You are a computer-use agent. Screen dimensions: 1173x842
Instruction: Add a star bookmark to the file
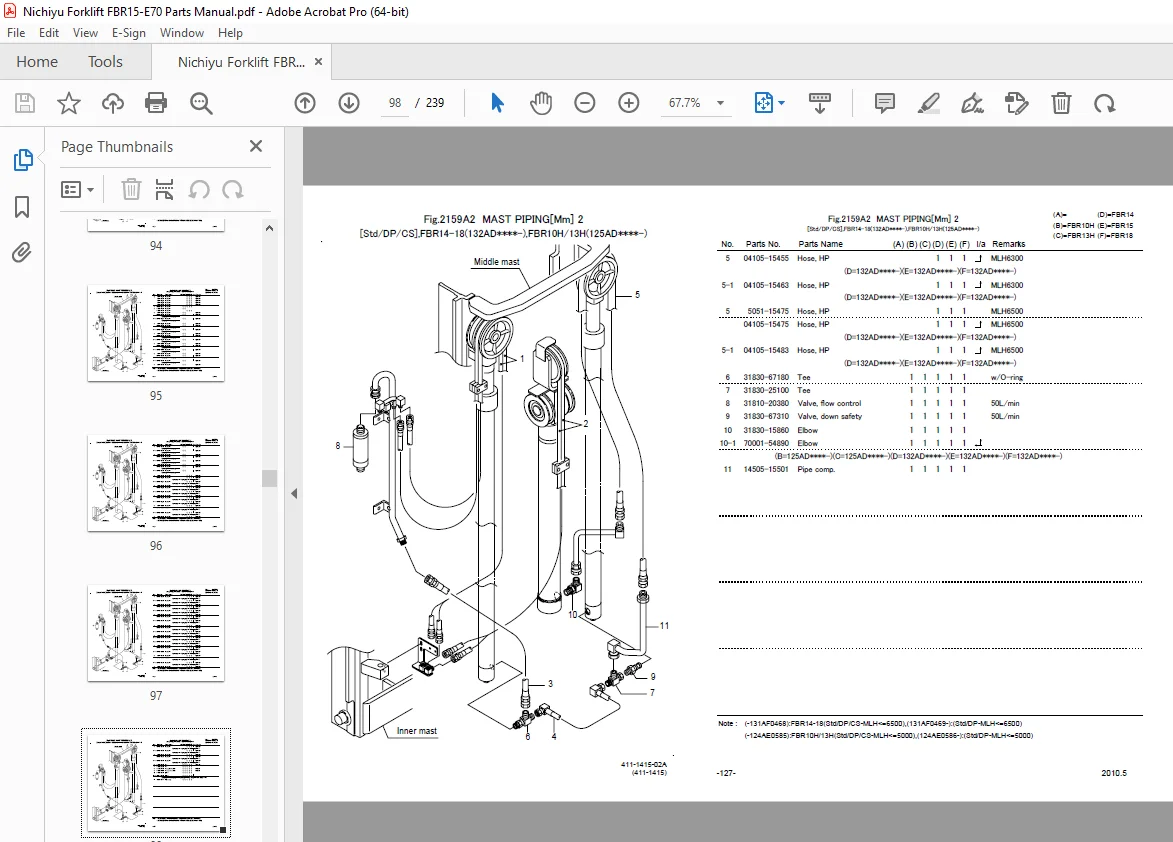tap(69, 103)
